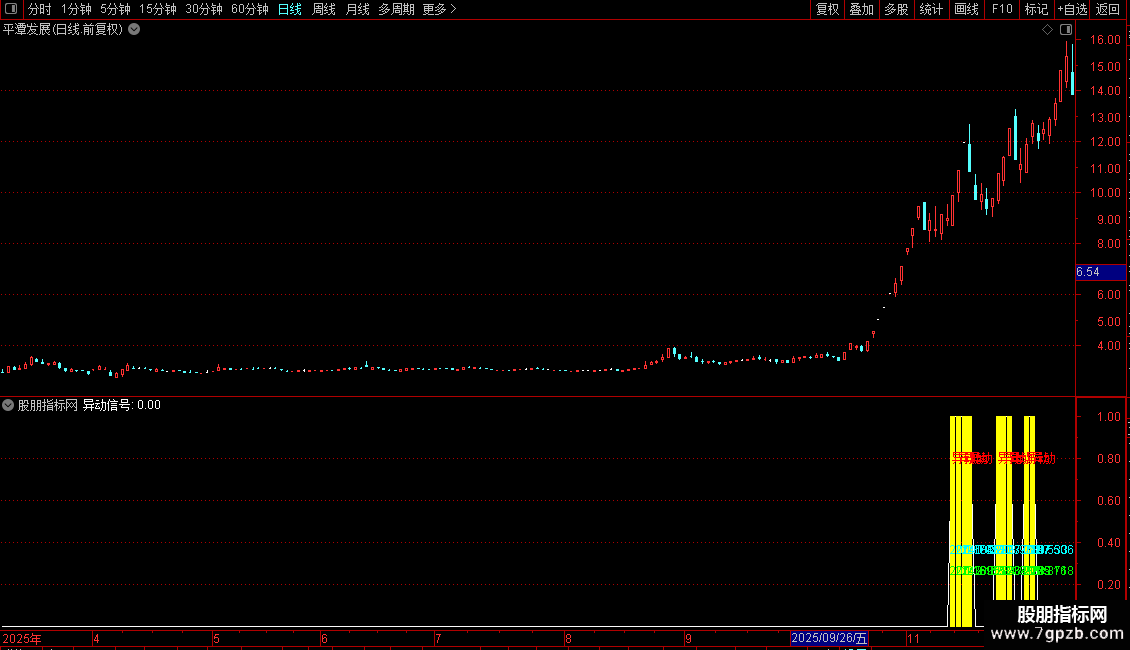Click the 16.00 price axis label
Screen dimensions: 1130x650
point(1105,40)
